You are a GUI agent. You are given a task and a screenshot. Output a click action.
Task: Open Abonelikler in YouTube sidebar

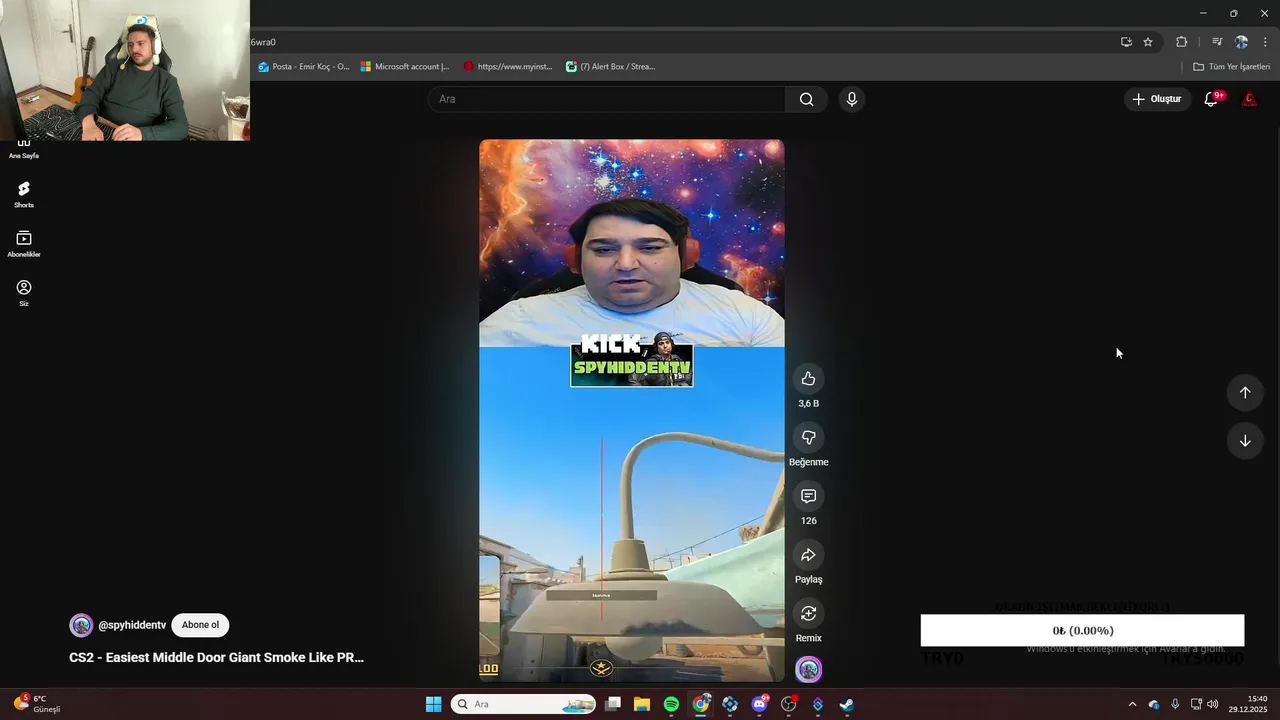click(24, 244)
